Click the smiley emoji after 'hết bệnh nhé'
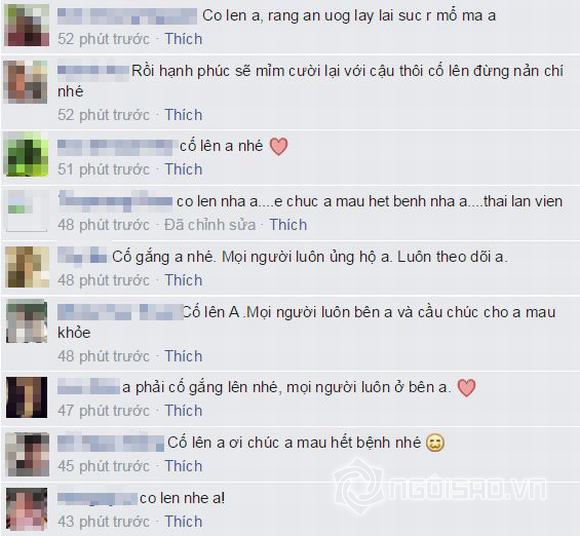The height and width of the screenshot is (536, 580). pyautogui.click(x=435, y=443)
